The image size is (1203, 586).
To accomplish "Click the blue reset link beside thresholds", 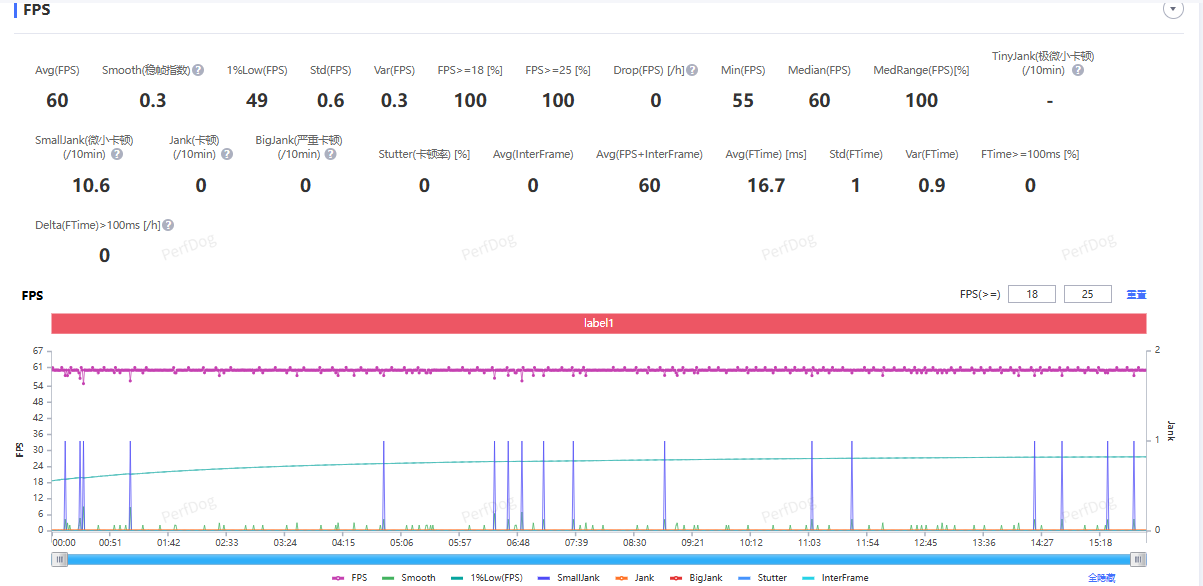I will 1136,295.
